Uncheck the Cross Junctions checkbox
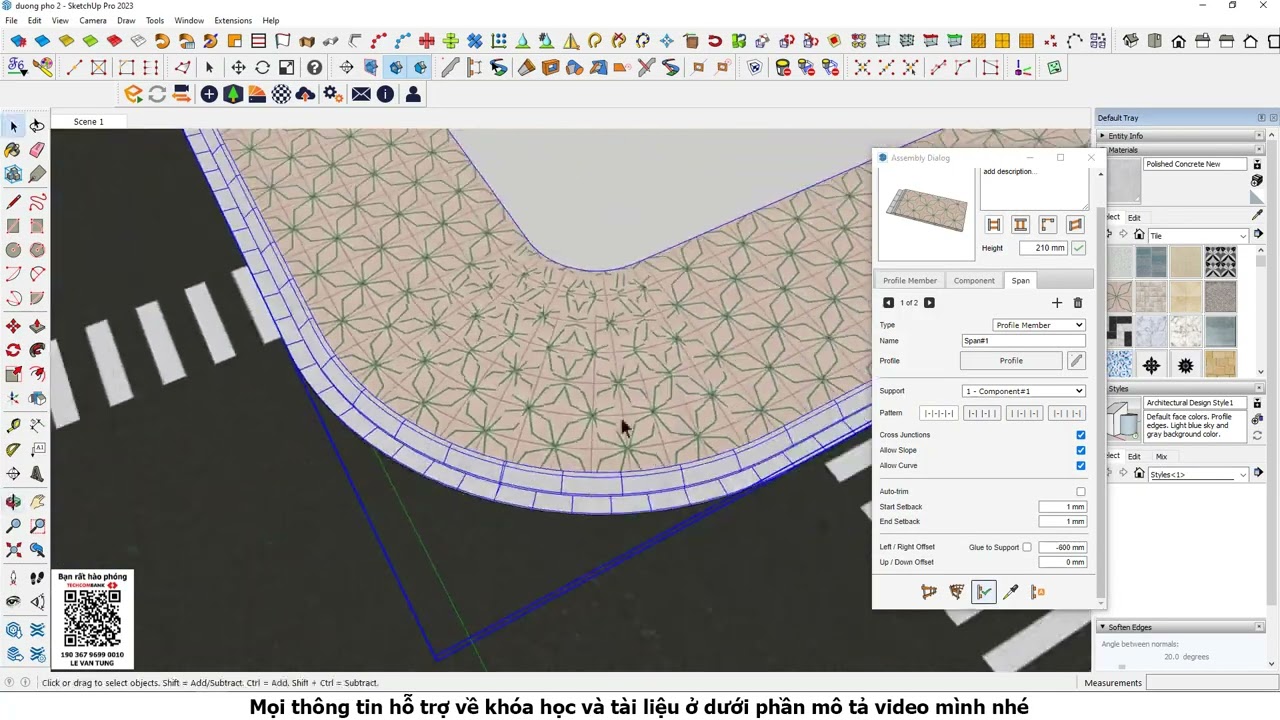Screen dimensions: 1280x720 coord(1080,435)
